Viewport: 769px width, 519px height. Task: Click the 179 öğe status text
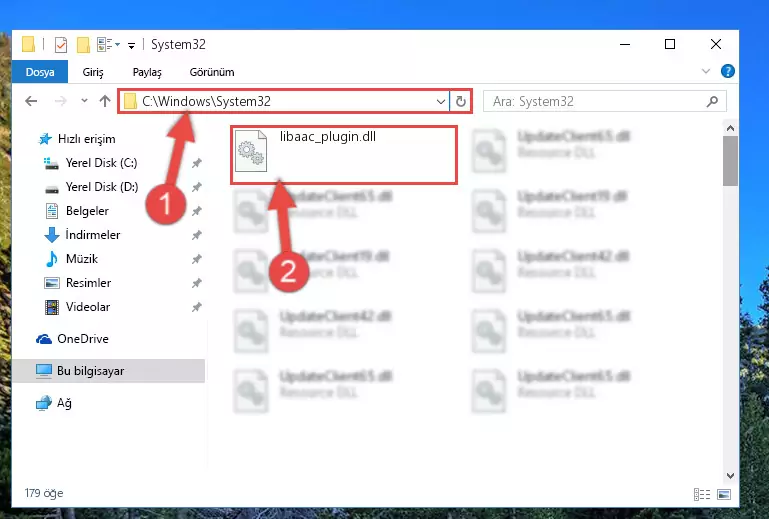[44, 493]
